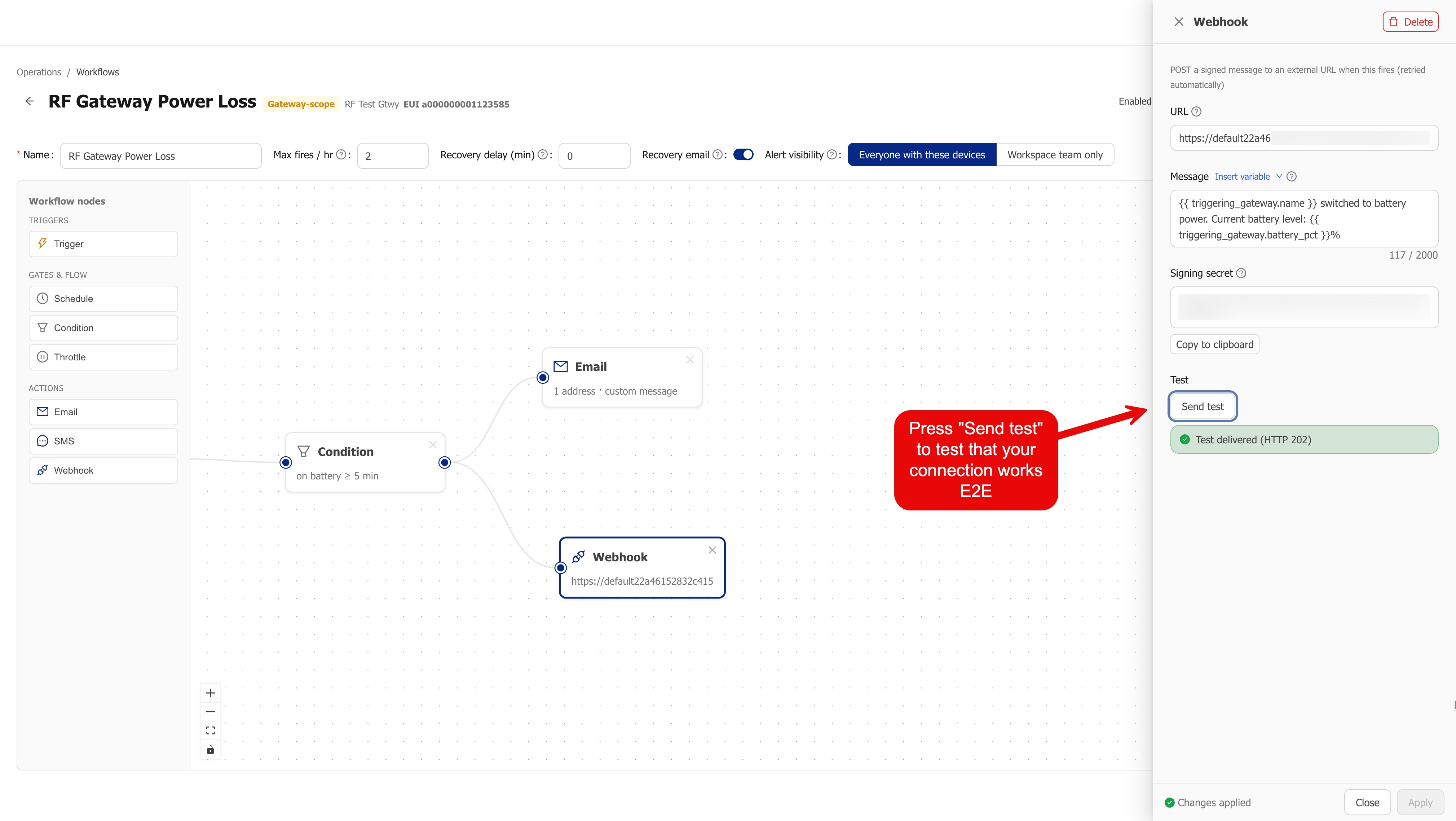
Task: Remove the Webhook canvas node with X
Action: (712, 551)
